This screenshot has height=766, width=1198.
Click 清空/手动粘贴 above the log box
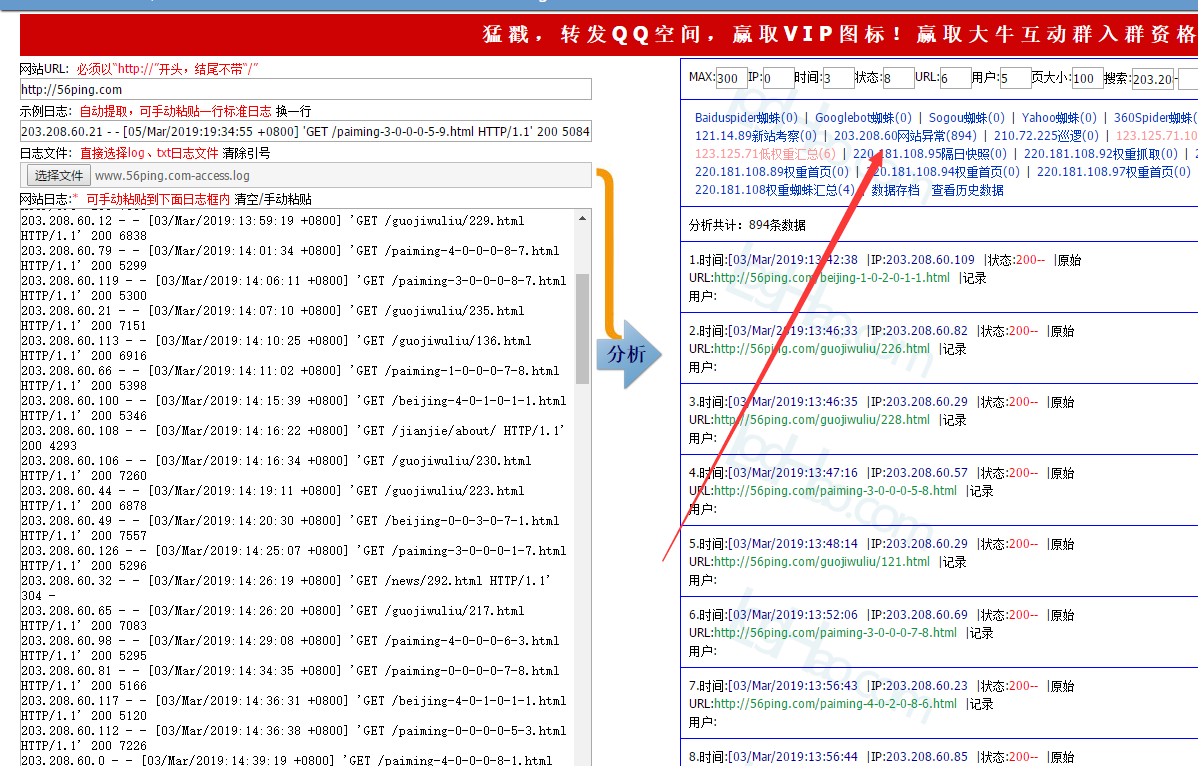coord(273,199)
